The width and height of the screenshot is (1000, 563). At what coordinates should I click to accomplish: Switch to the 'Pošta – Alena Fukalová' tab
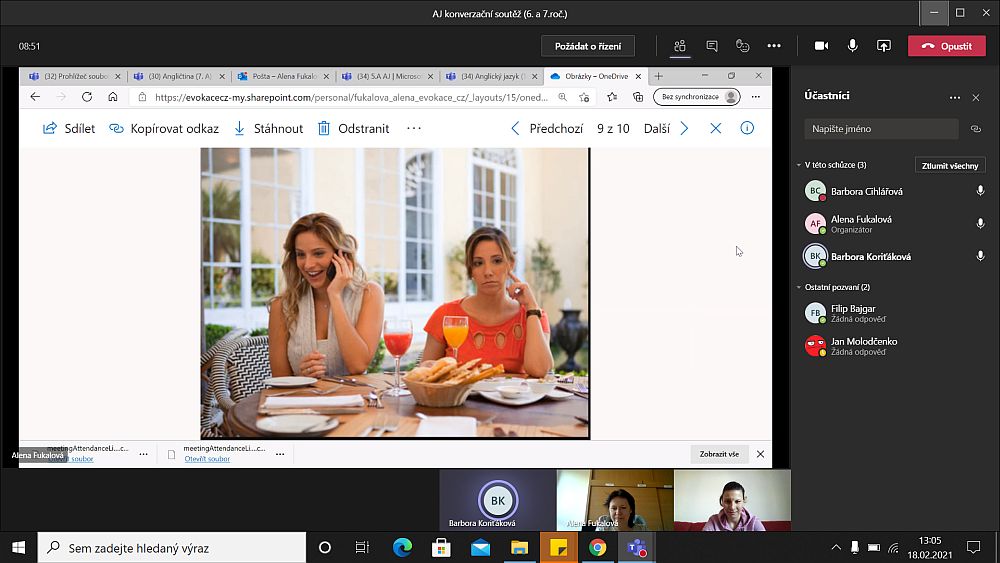pyautogui.click(x=280, y=76)
